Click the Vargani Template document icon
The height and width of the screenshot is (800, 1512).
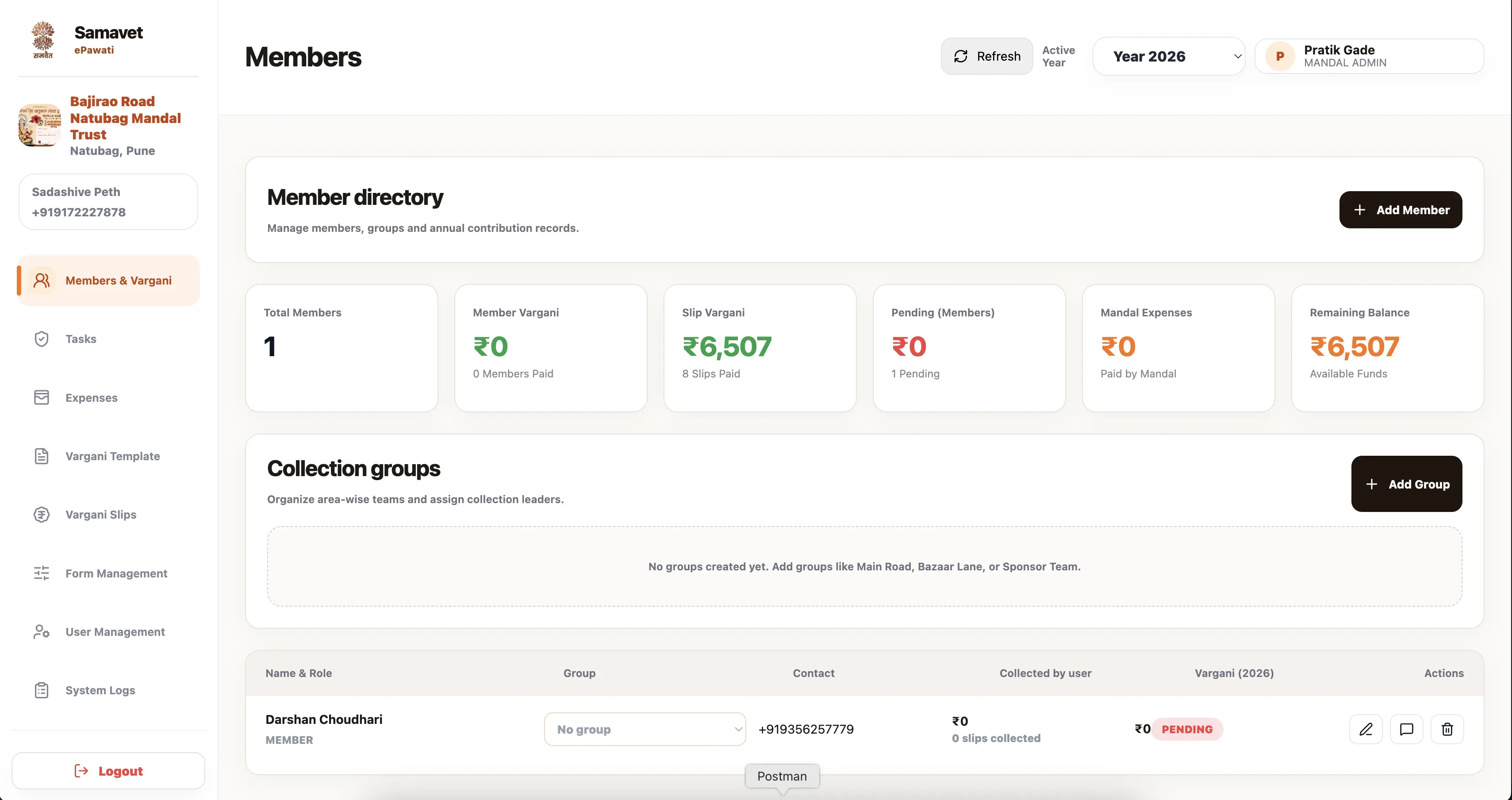(x=41, y=456)
